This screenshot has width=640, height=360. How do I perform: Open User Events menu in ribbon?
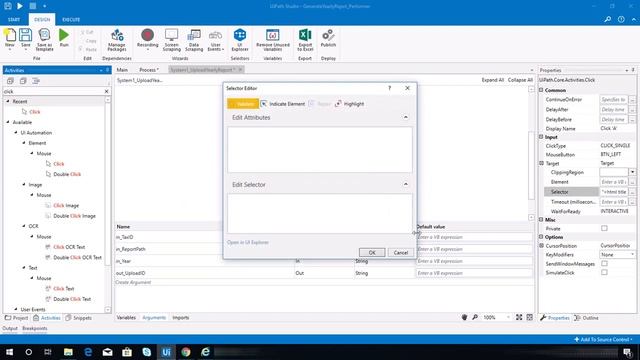coord(216,40)
